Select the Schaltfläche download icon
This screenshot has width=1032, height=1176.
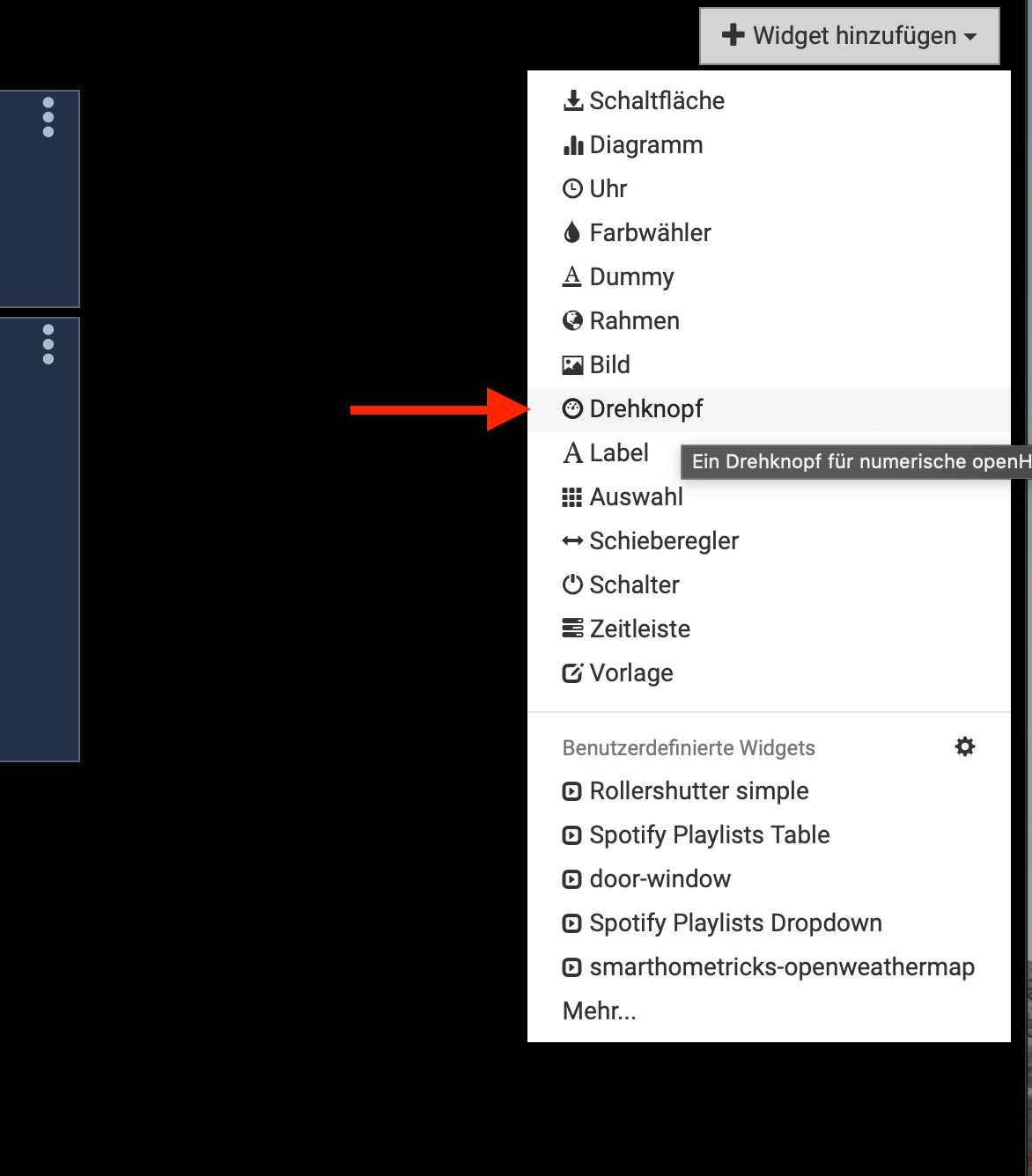(573, 100)
